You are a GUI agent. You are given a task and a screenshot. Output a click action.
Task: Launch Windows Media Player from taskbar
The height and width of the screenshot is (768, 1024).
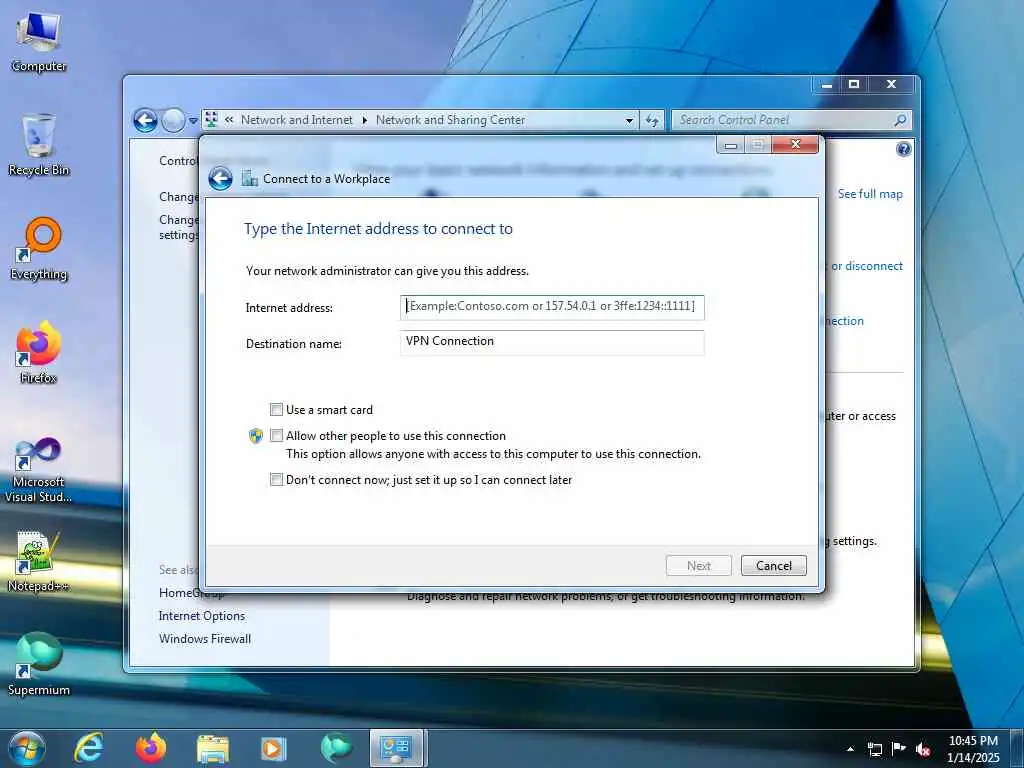(x=274, y=749)
